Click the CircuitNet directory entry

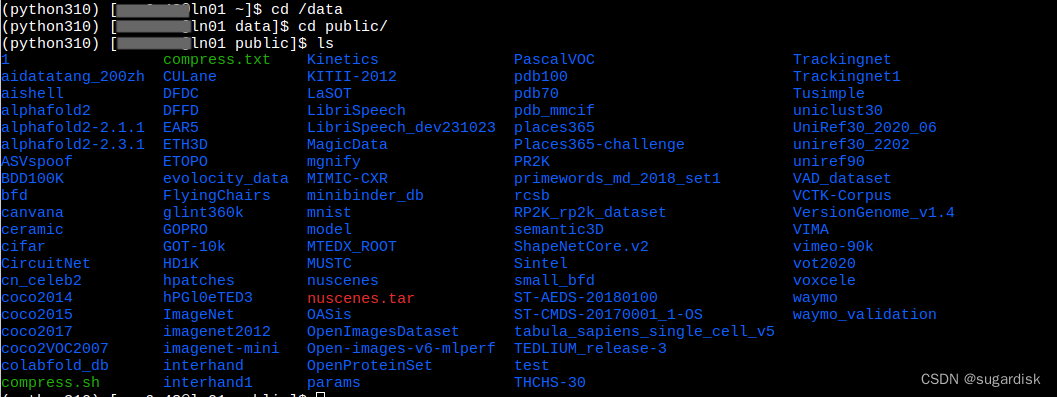point(46,264)
